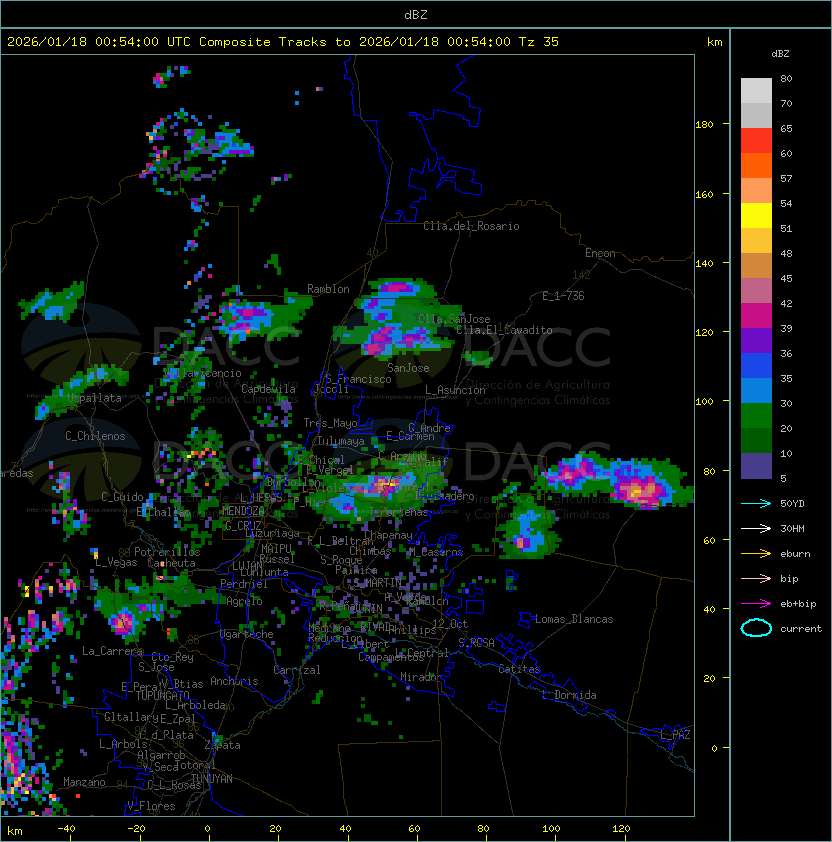This screenshot has height=842, width=832.
Task: Choose the light blue swatch in dBZ scale
Action: pyautogui.click(x=756, y=391)
